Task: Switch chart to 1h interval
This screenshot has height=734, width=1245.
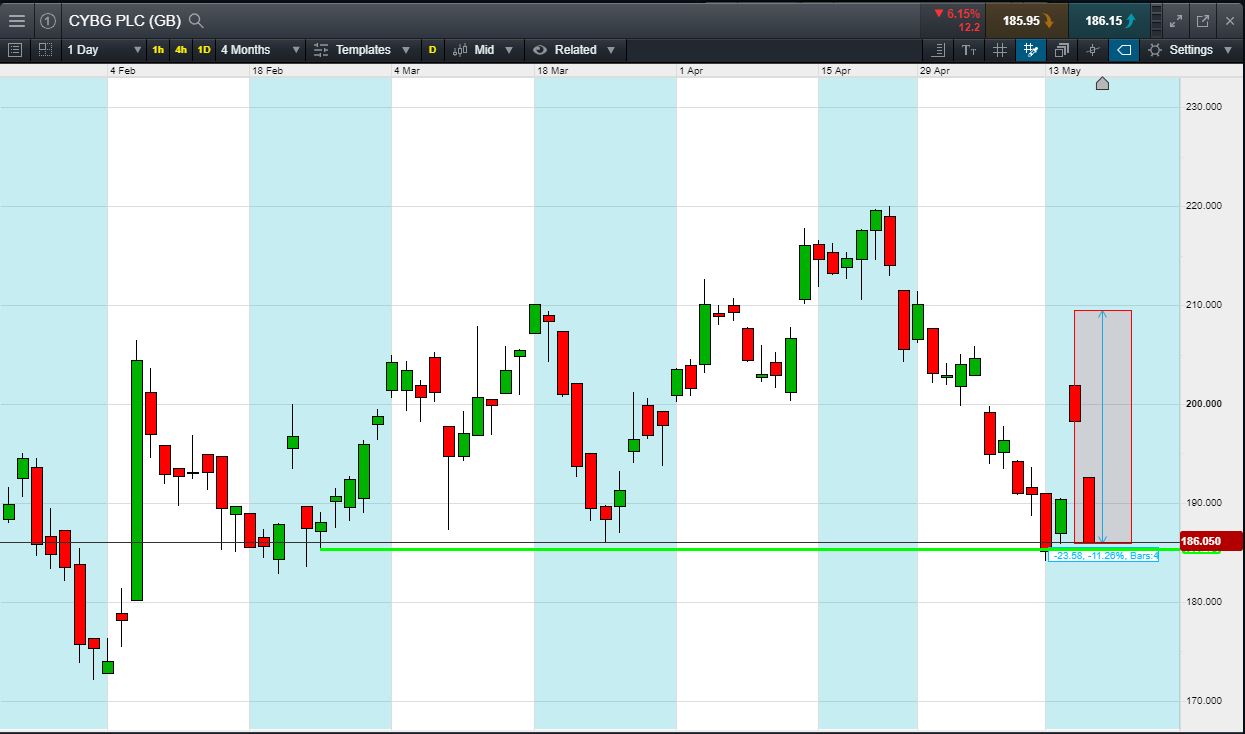Action: [x=158, y=49]
